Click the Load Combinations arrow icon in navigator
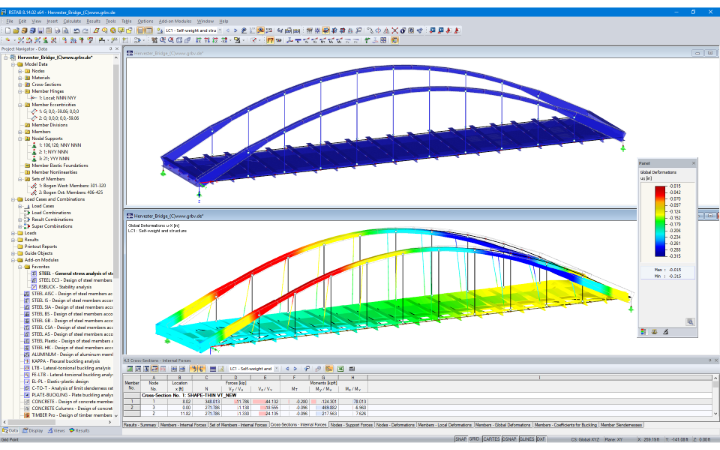Viewport: 720px width, 450px height. 27,213
